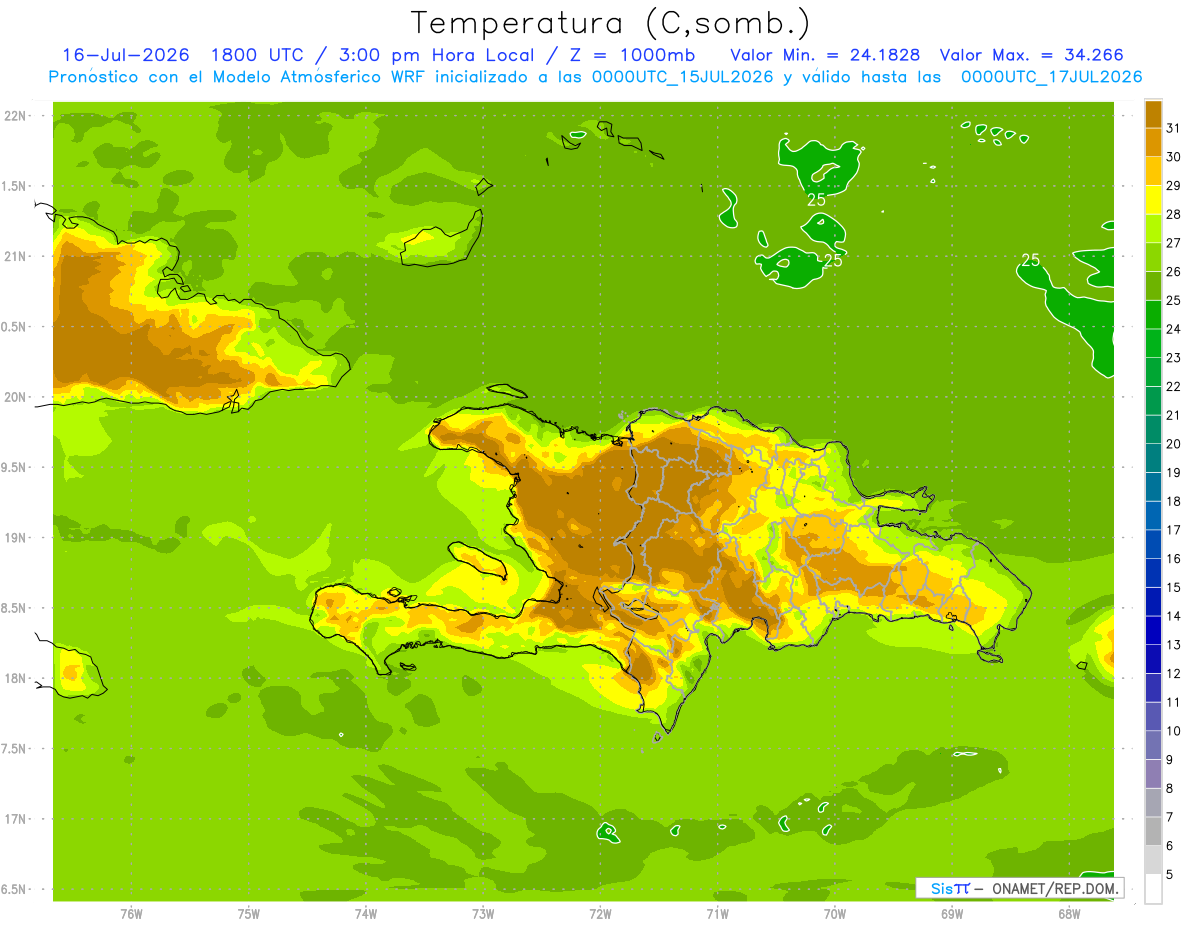Pick the colorbar swatch between 29 and 30

(1153, 171)
